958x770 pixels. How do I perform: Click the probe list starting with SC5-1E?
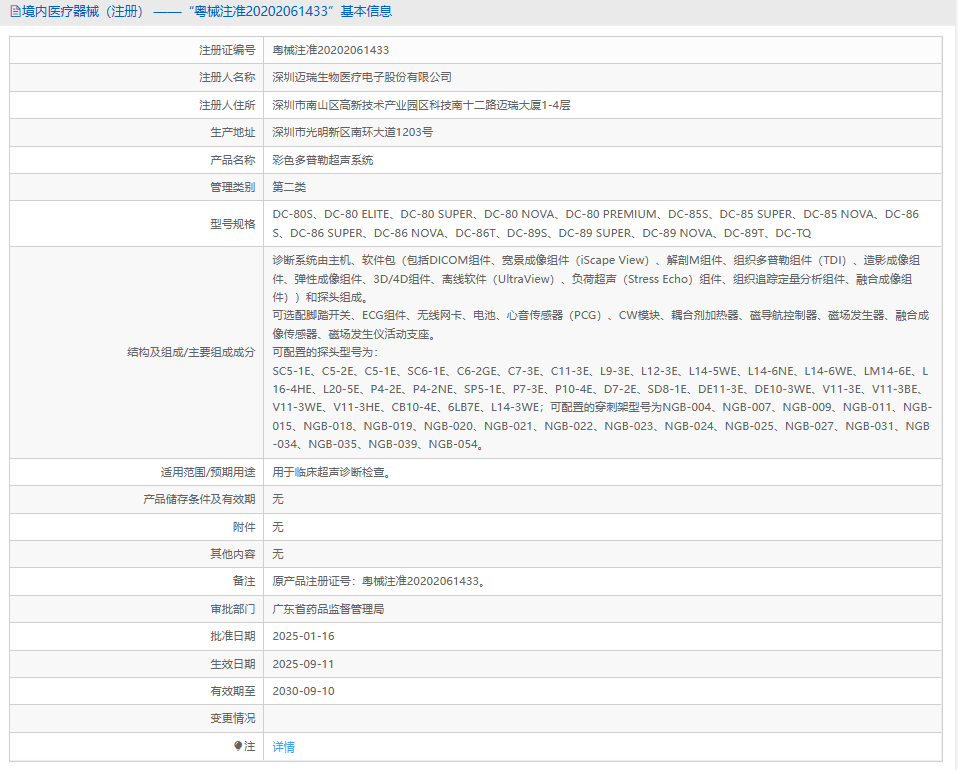coord(602,408)
